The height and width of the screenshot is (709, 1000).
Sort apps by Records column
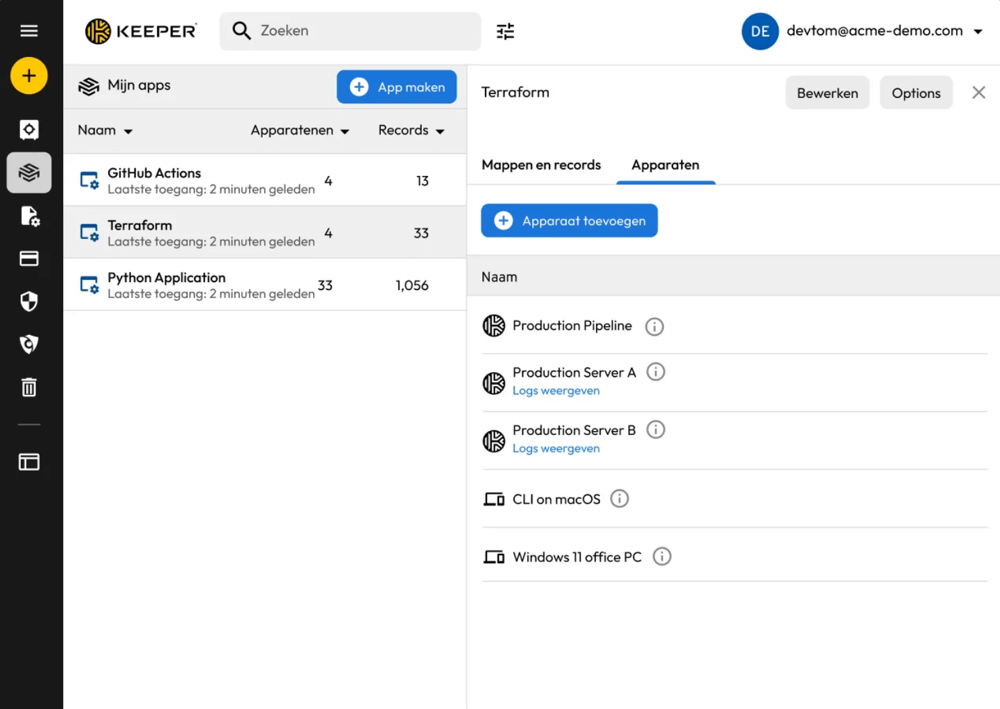(x=411, y=131)
